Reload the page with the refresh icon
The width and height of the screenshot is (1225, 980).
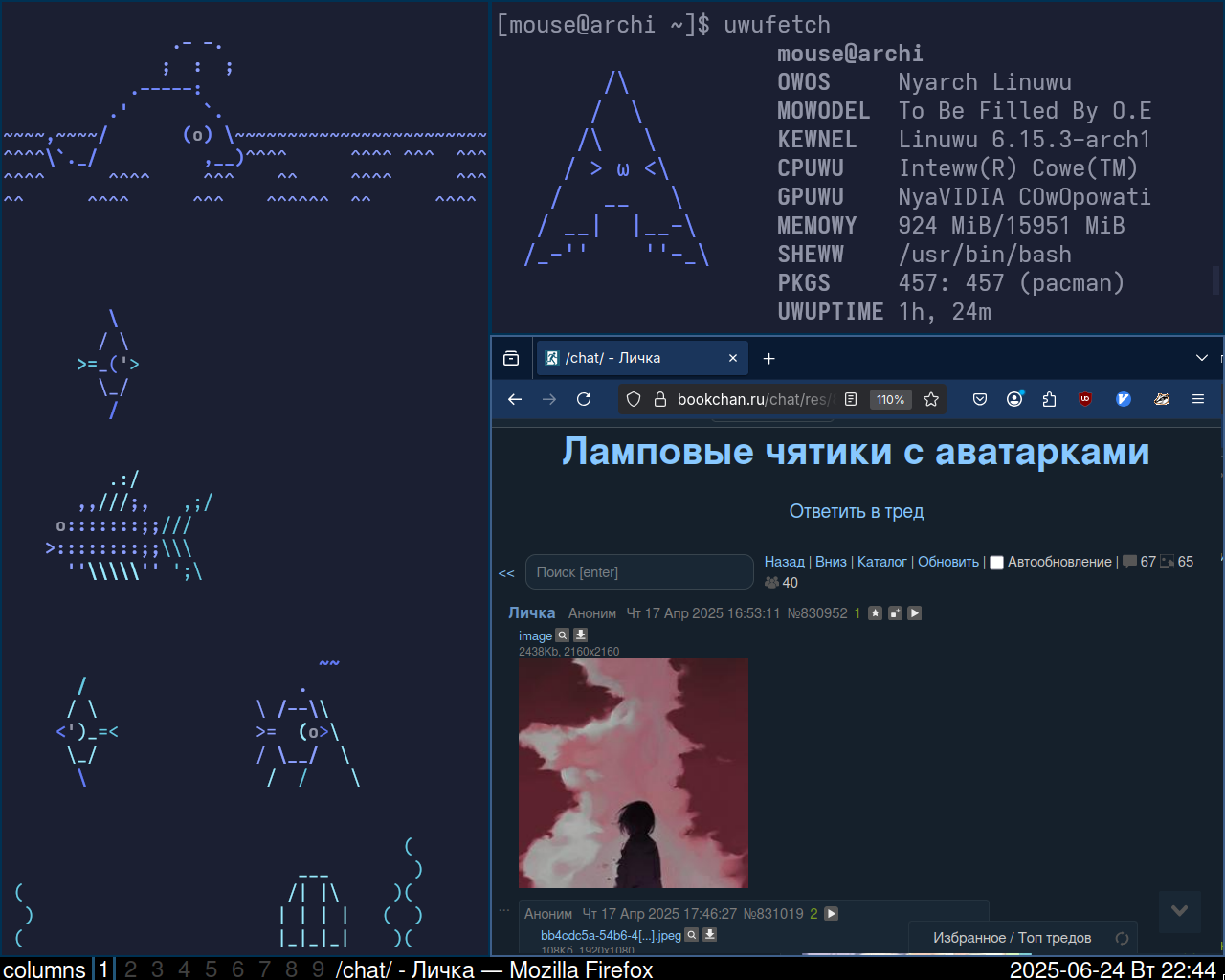[x=584, y=399]
